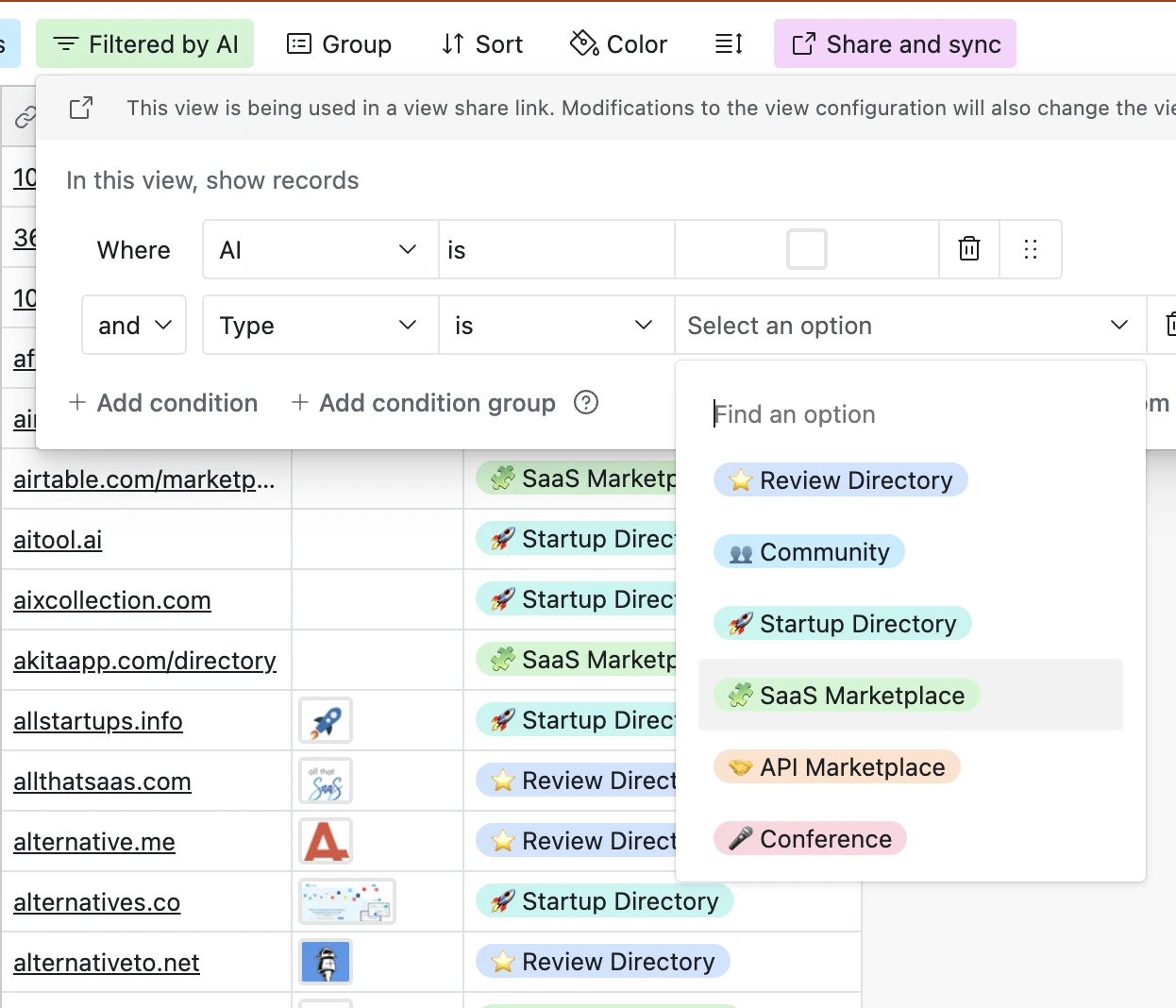The width and height of the screenshot is (1176, 1008).
Task: Open Share and sync menu
Action: point(895,44)
